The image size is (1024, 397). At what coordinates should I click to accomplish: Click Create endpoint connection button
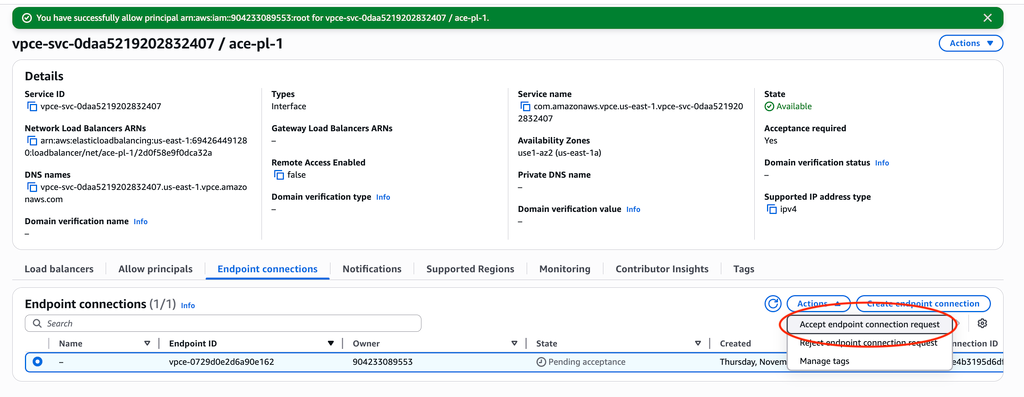point(923,304)
